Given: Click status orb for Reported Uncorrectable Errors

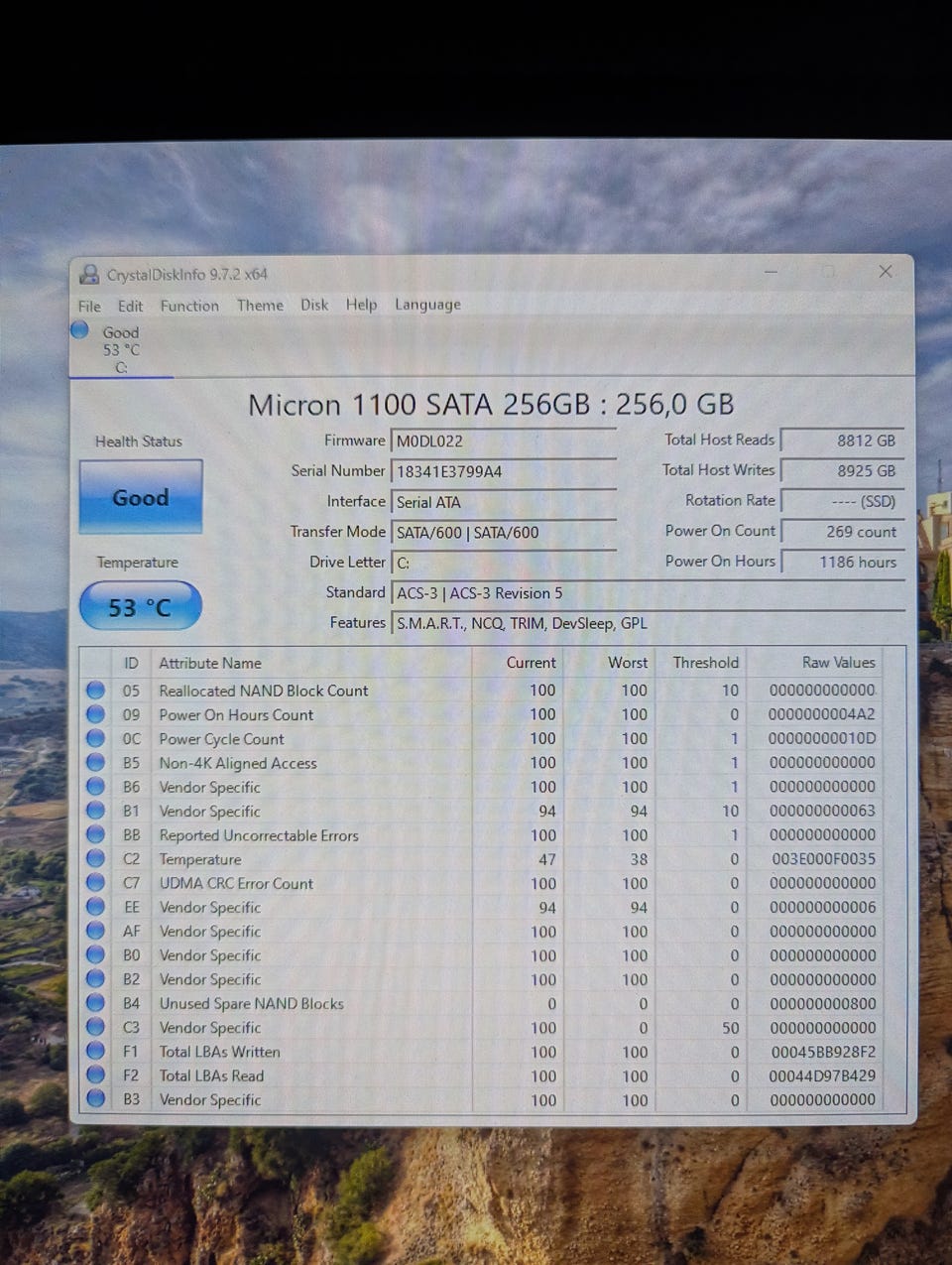Looking at the screenshot, I should (x=95, y=834).
